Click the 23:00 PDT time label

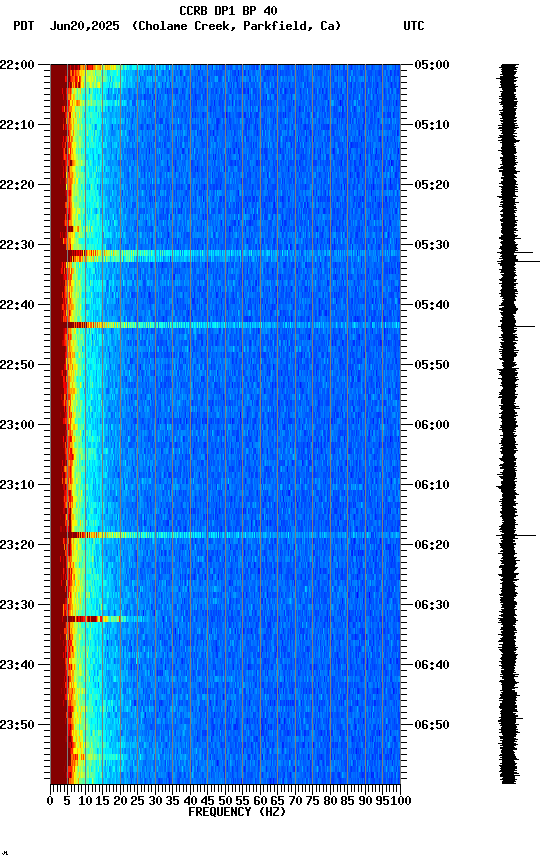[17, 425]
